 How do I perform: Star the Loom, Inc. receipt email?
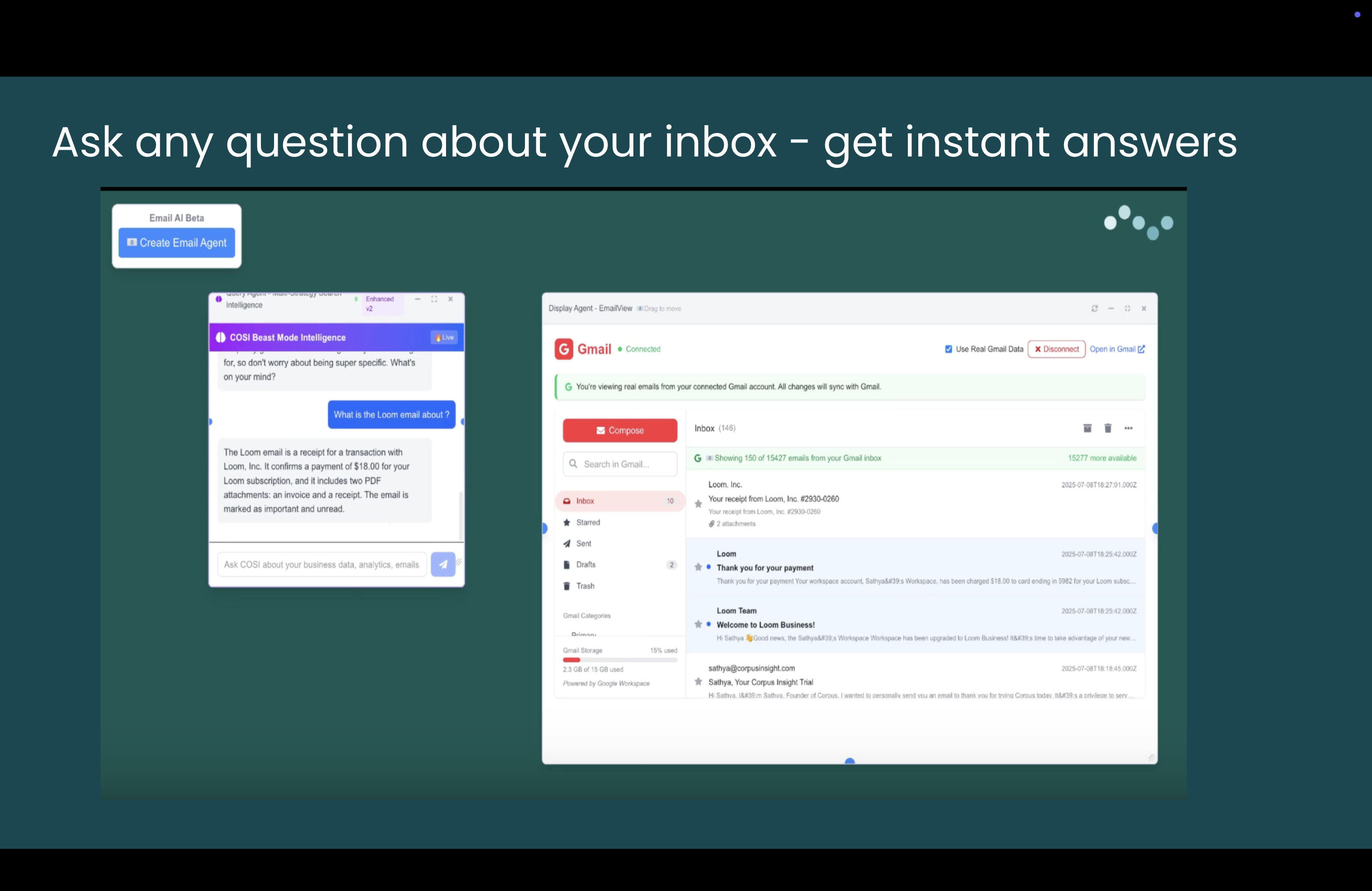click(x=698, y=504)
